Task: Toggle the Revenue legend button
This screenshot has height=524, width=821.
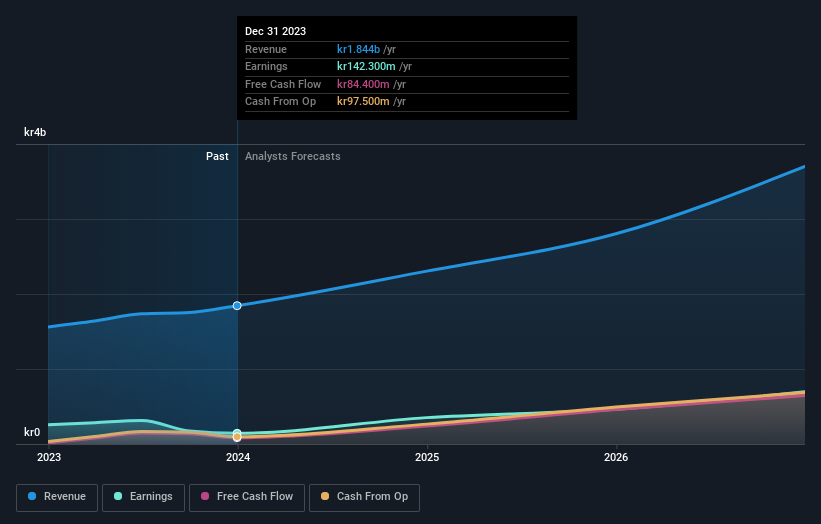Action: (57, 497)
